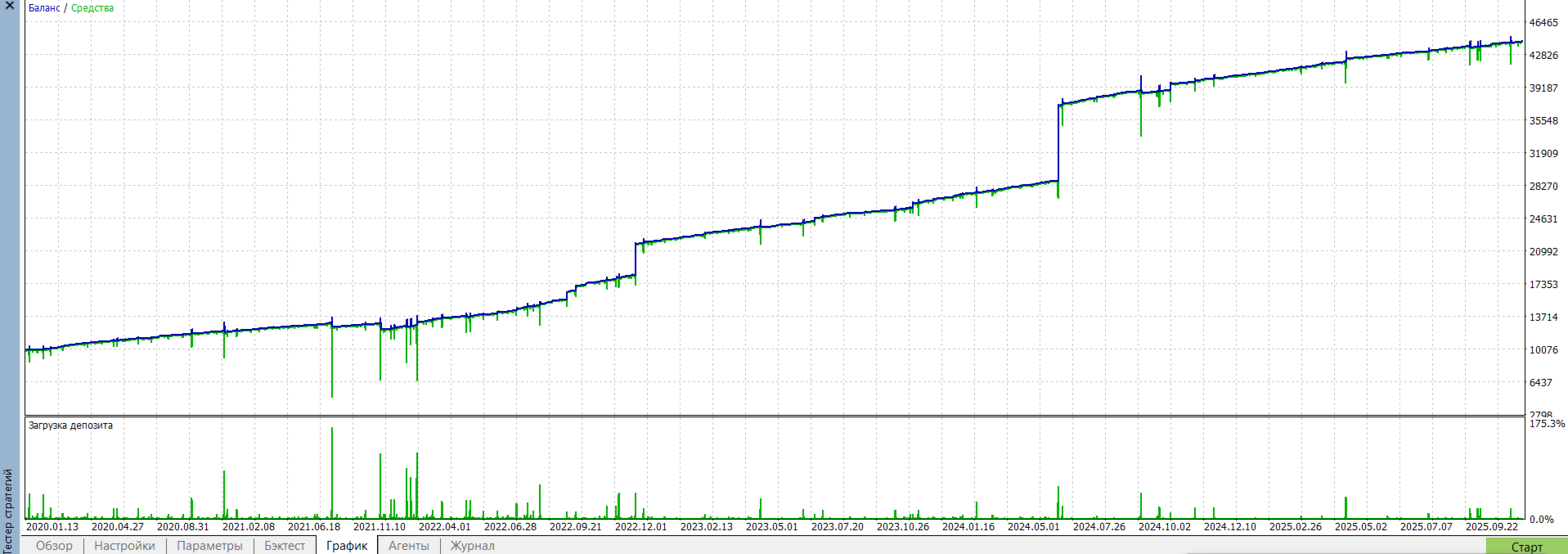Click the 28270 axis value
Screen dimensions: 1568x554
[1543, 187]
